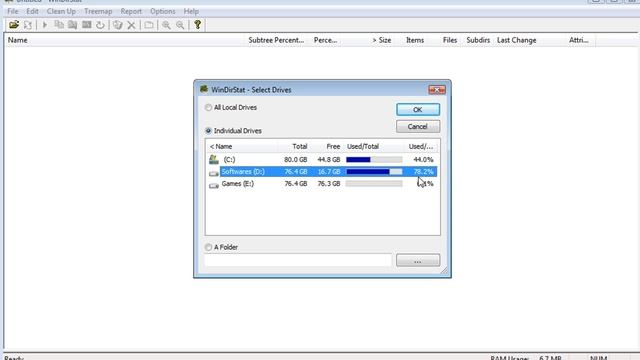Click the Games (E:) usage bar

374,184
